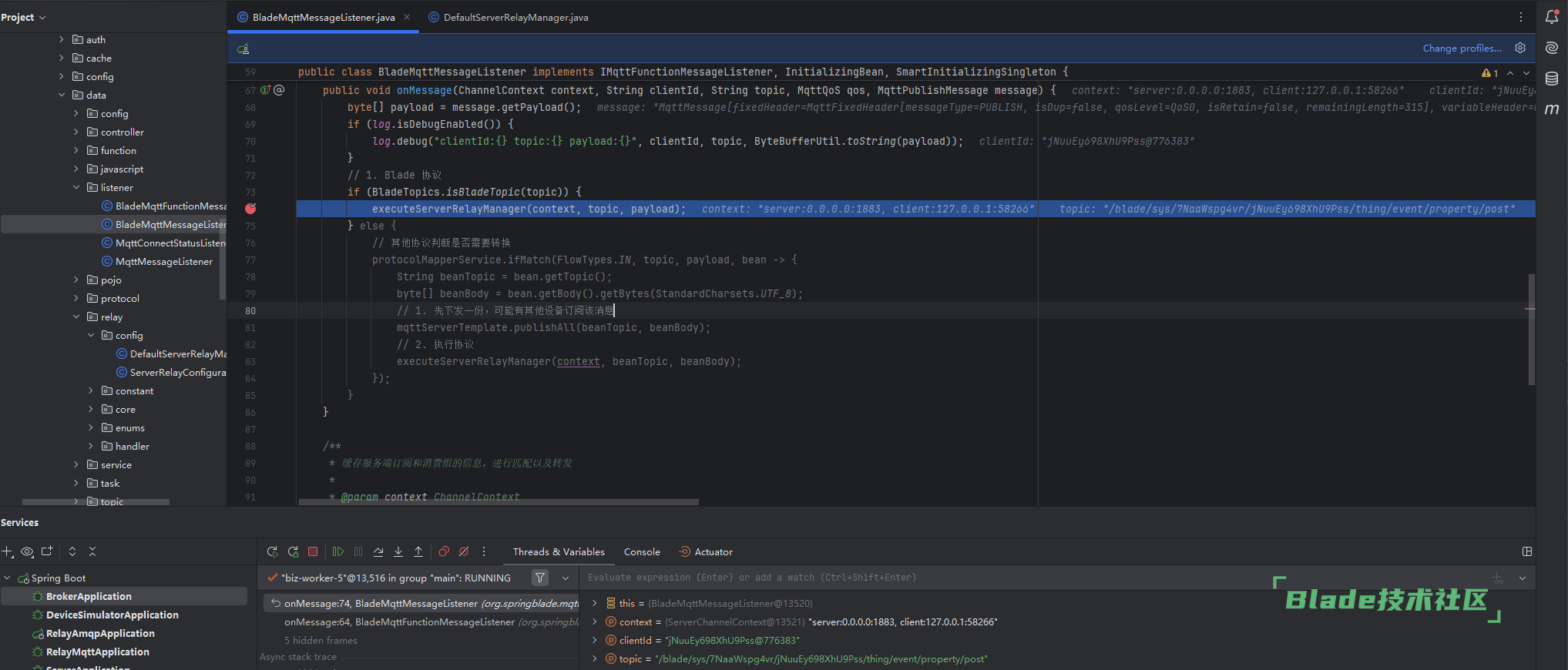Collapse the listener folder

(76, 187)
